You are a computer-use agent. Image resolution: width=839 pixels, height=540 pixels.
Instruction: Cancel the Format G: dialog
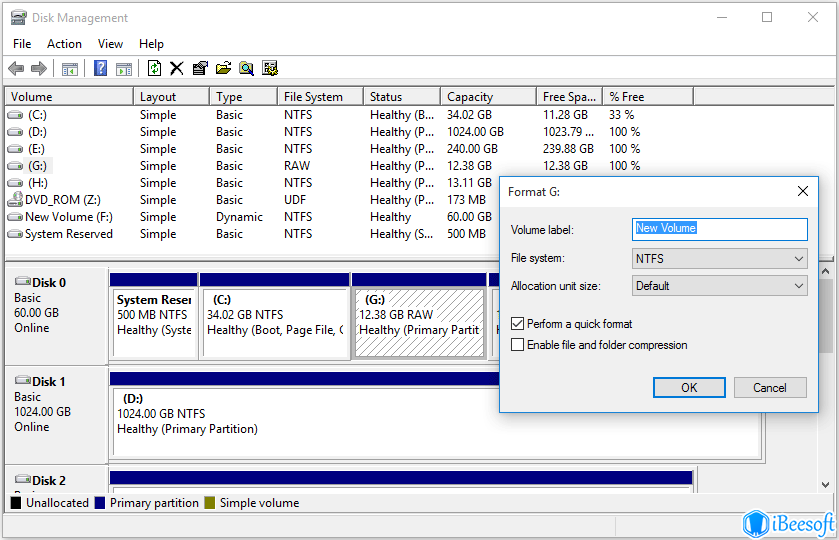[x=769, y=388]
